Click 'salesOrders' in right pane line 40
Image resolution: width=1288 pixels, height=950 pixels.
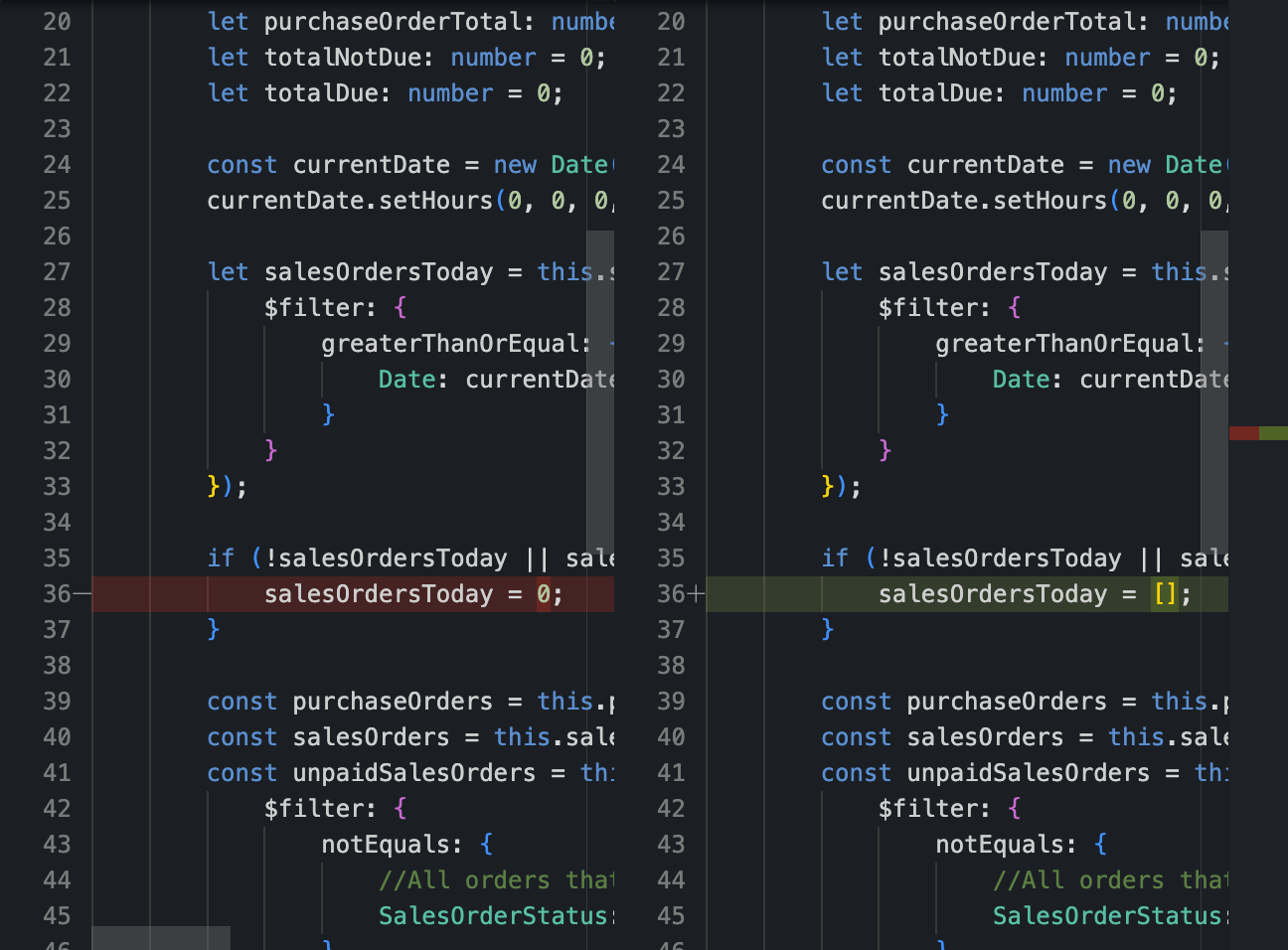coord(986,737)
